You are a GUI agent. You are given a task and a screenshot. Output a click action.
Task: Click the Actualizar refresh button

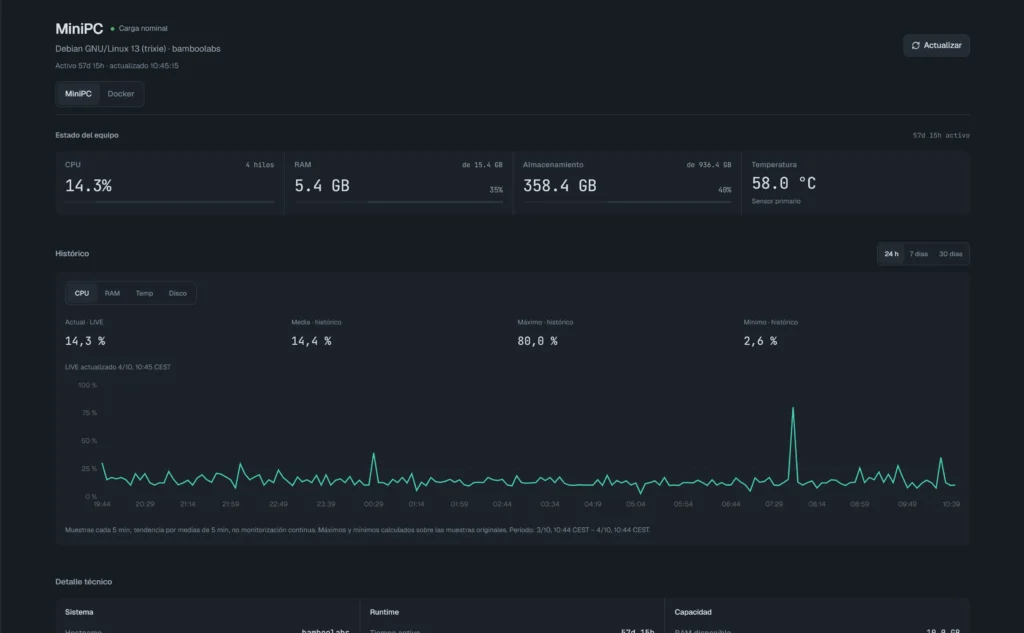tap(936, 45)
